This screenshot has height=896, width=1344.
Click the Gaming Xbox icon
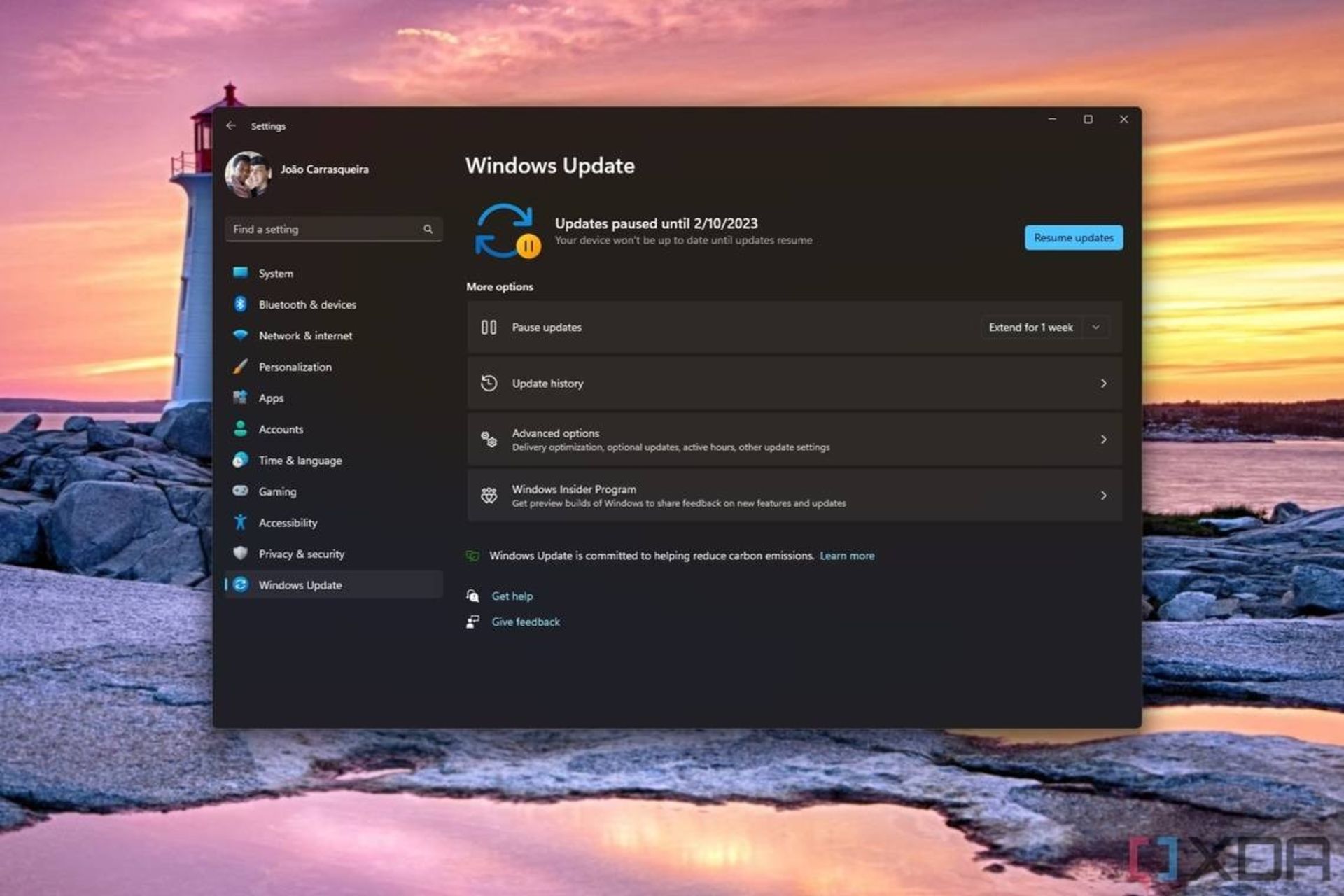click(x=241, y=491)
